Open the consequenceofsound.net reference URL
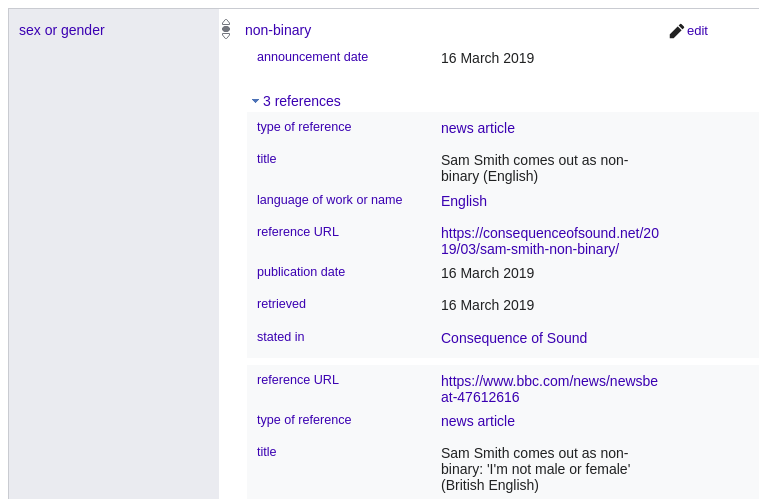 (549, 241)
